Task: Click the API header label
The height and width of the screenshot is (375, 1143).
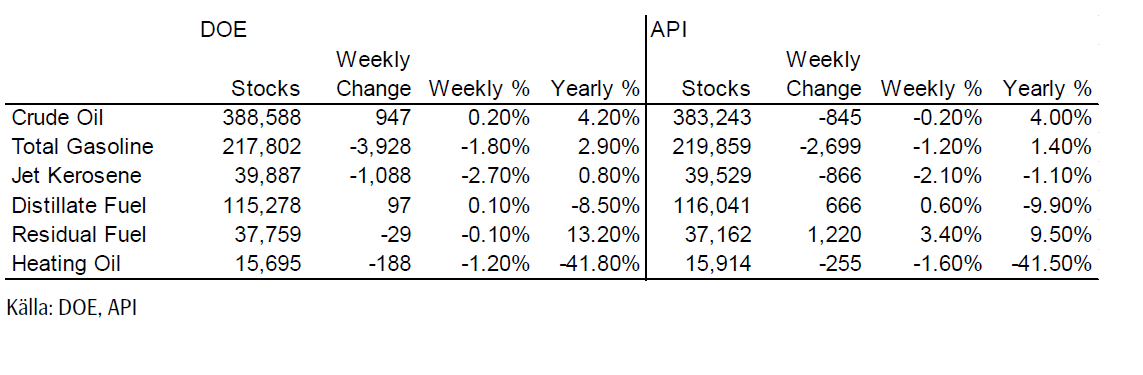Action: click(668, 30)
